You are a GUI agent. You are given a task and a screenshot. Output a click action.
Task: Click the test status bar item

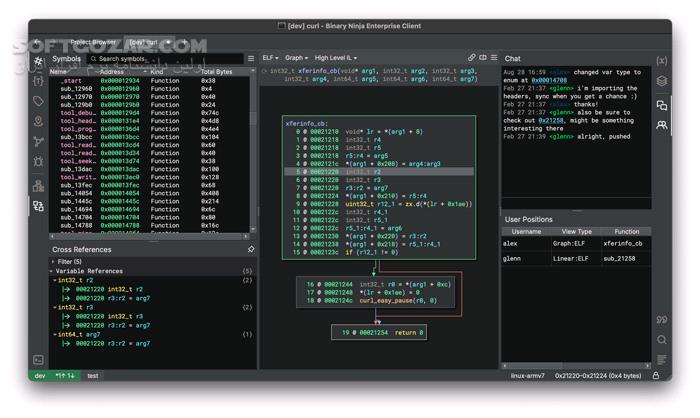pos(93,376)
